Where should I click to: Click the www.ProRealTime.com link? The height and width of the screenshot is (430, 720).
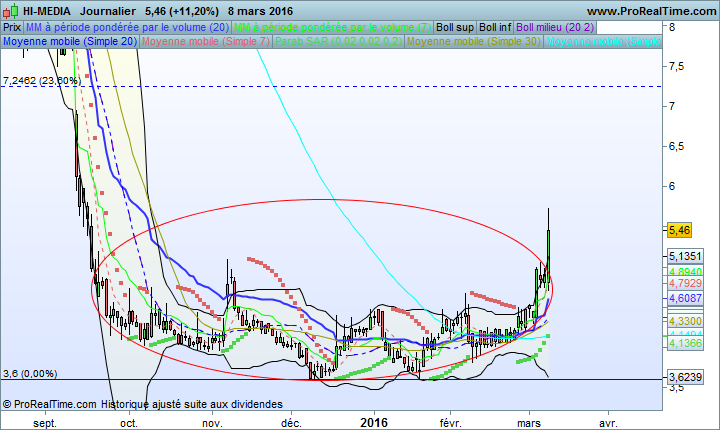coord(651,11)
